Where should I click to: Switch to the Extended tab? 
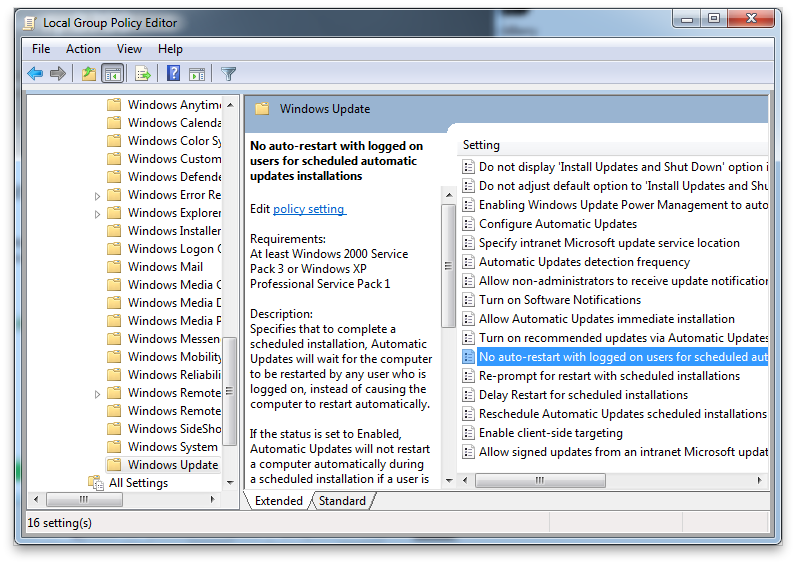click(279, 501)
